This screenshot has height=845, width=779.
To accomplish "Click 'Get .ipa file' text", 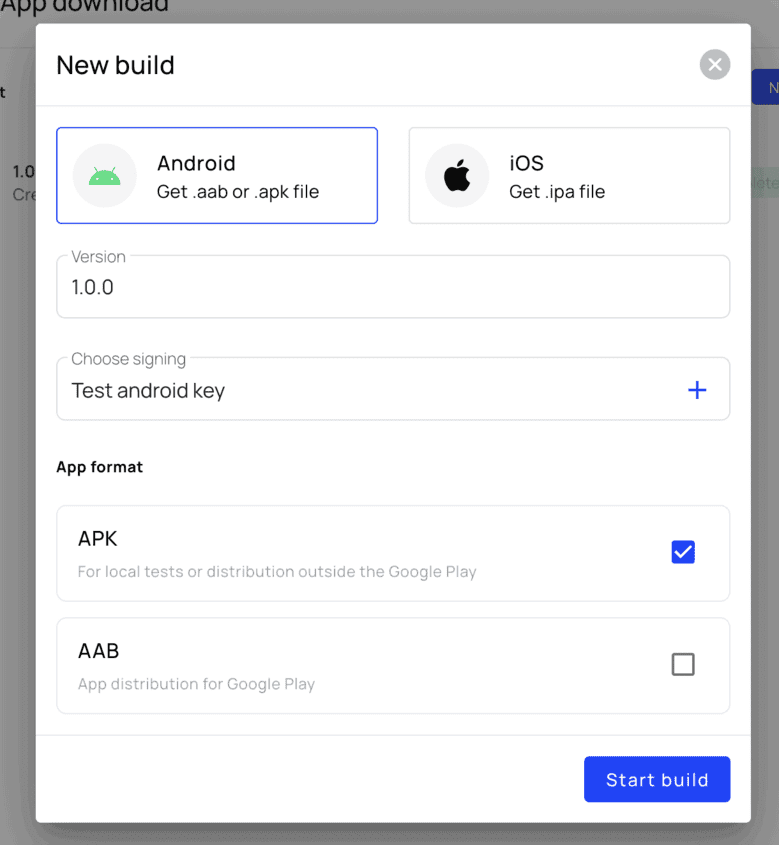I will pyautogui.click(x=557, y=192).
